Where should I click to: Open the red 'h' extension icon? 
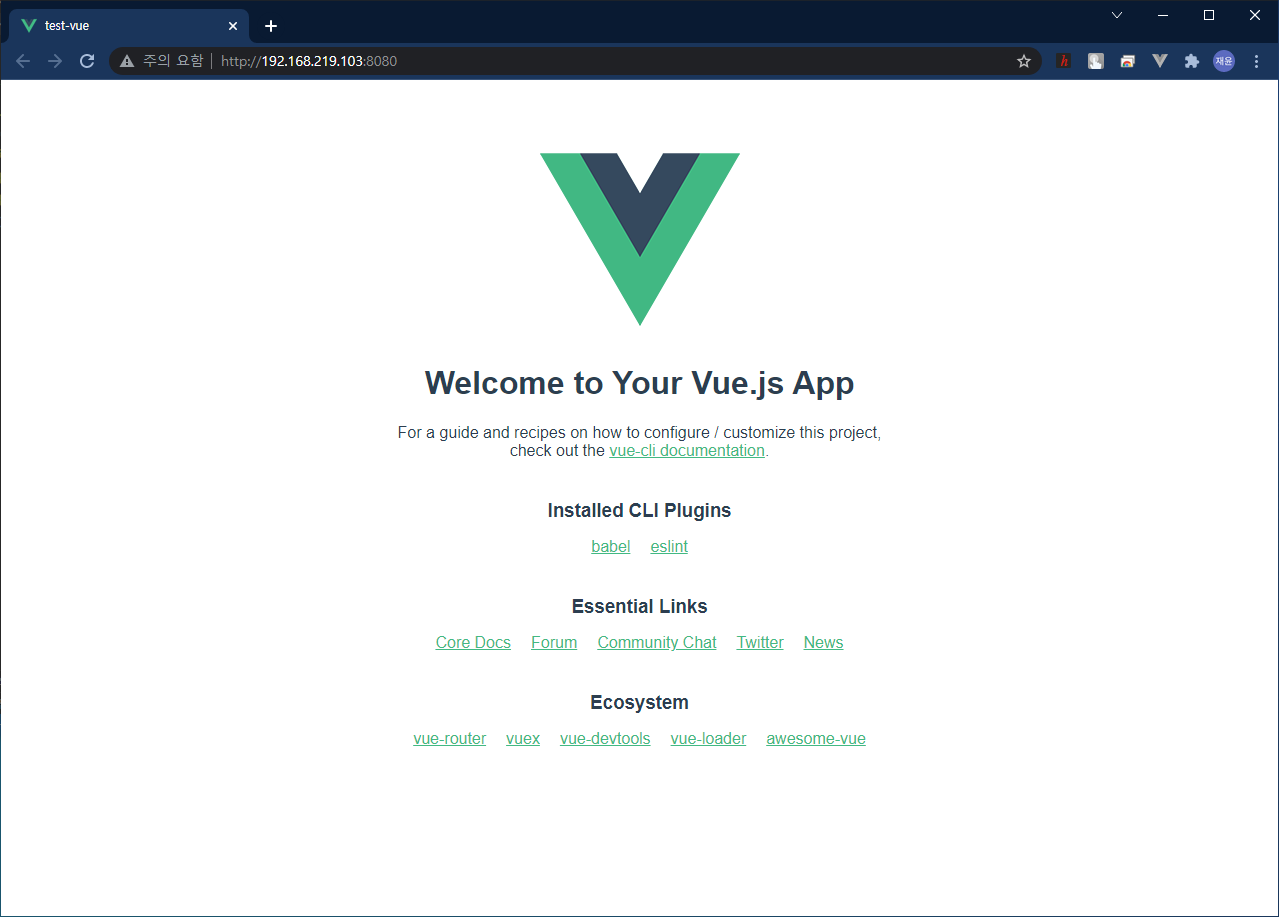pyautogui.click(x=1064, y=61)
